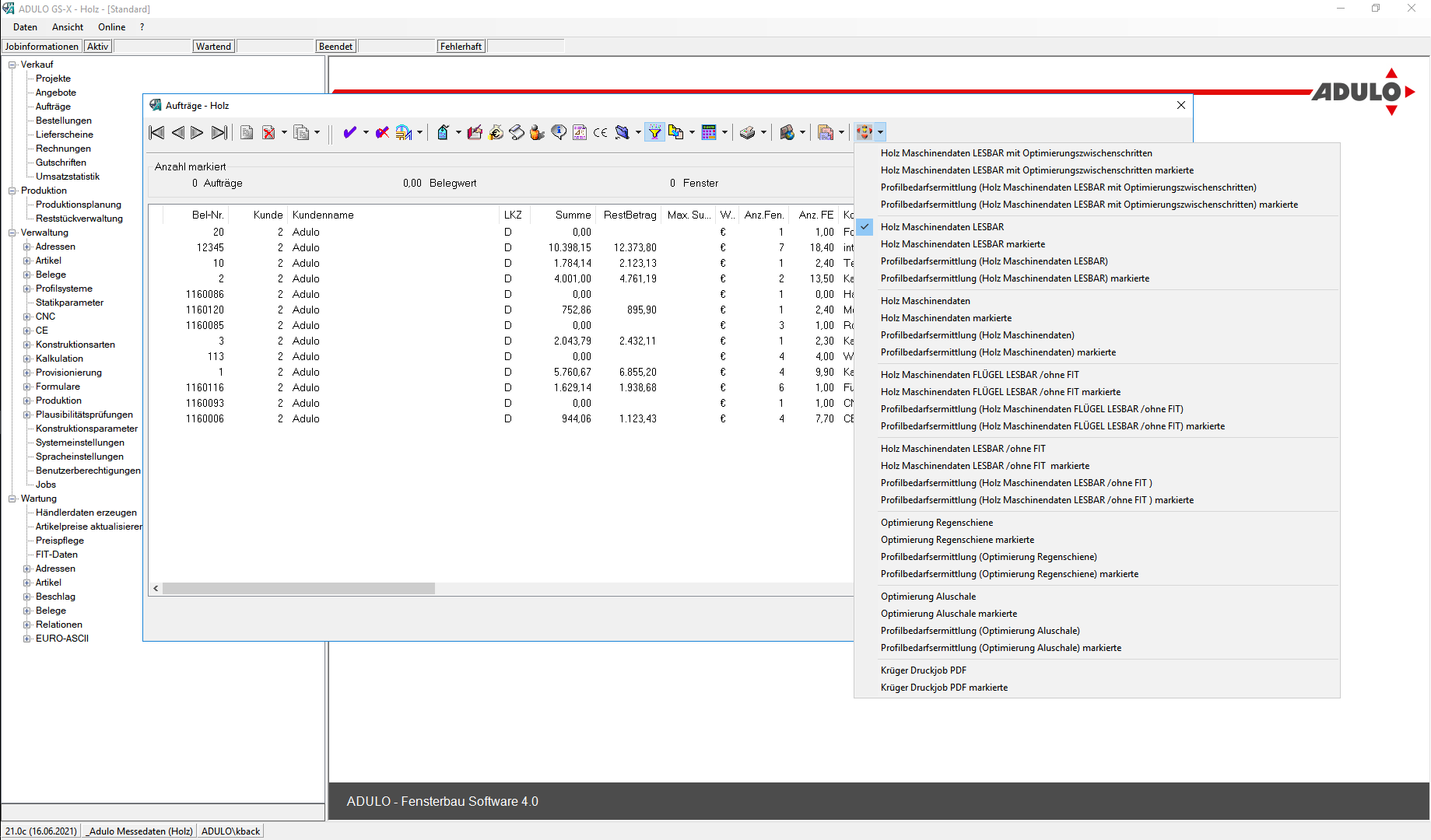Click the calculation form icon
1431x840 pixels.
point(580,133)
